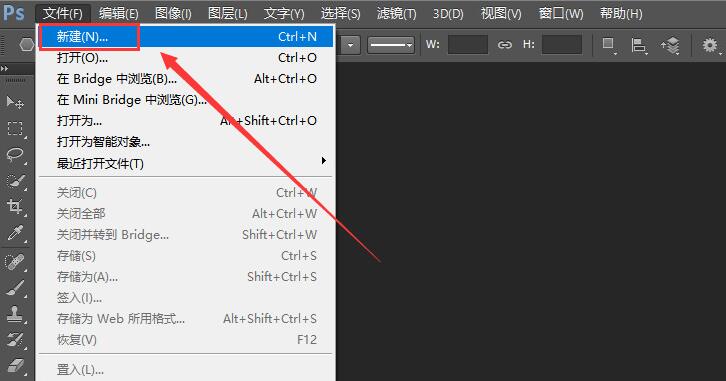Select the Clone Stamp tool
Viewport: 726px width, 381px height.
click(x=15, y=314)
